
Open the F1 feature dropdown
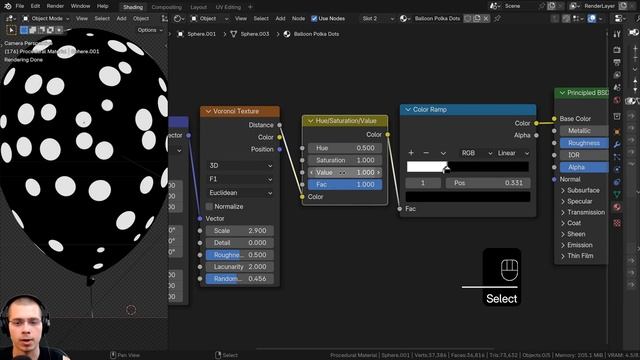coord(240,179)
